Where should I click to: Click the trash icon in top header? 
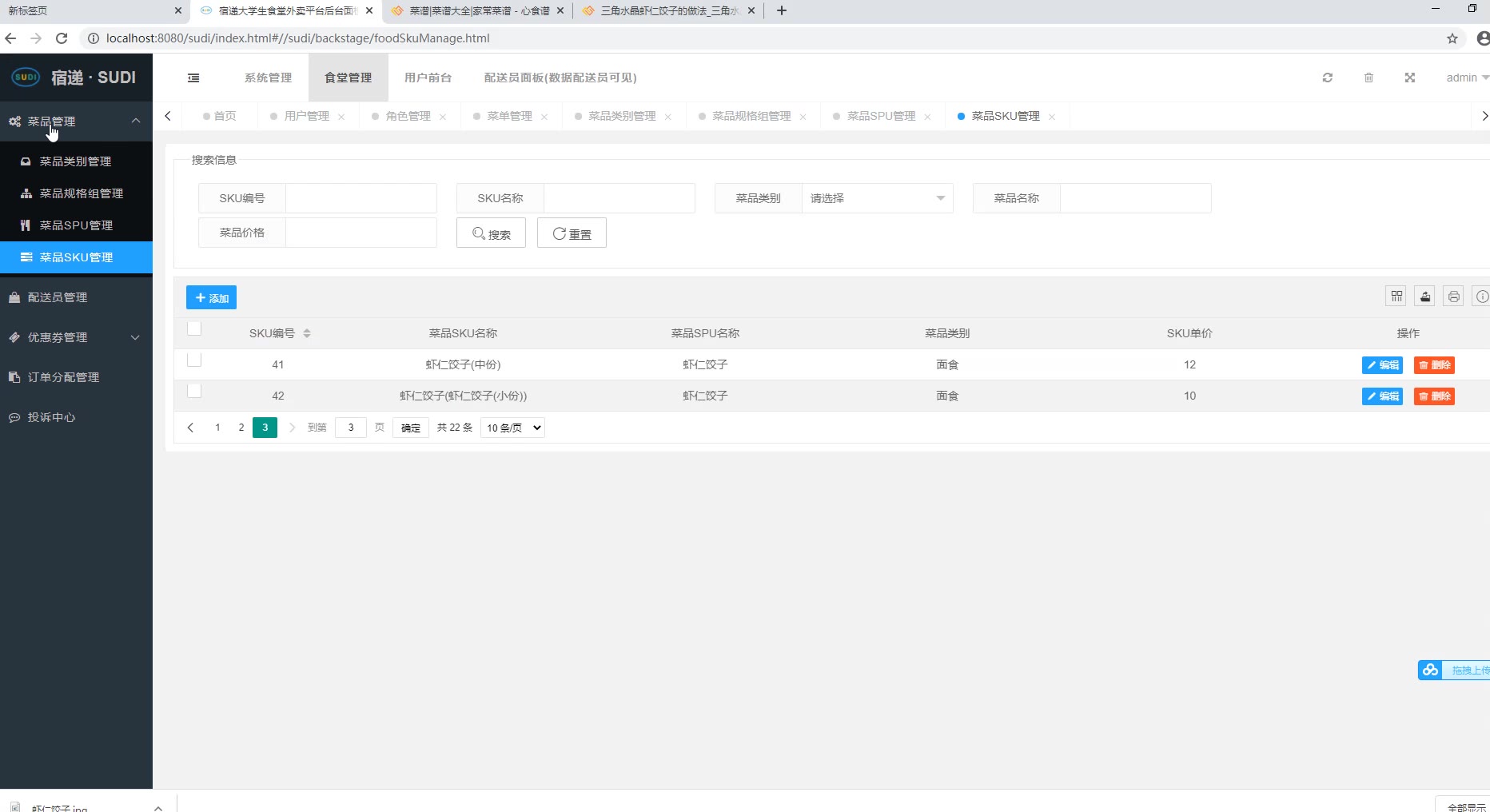pos(1368,78)
